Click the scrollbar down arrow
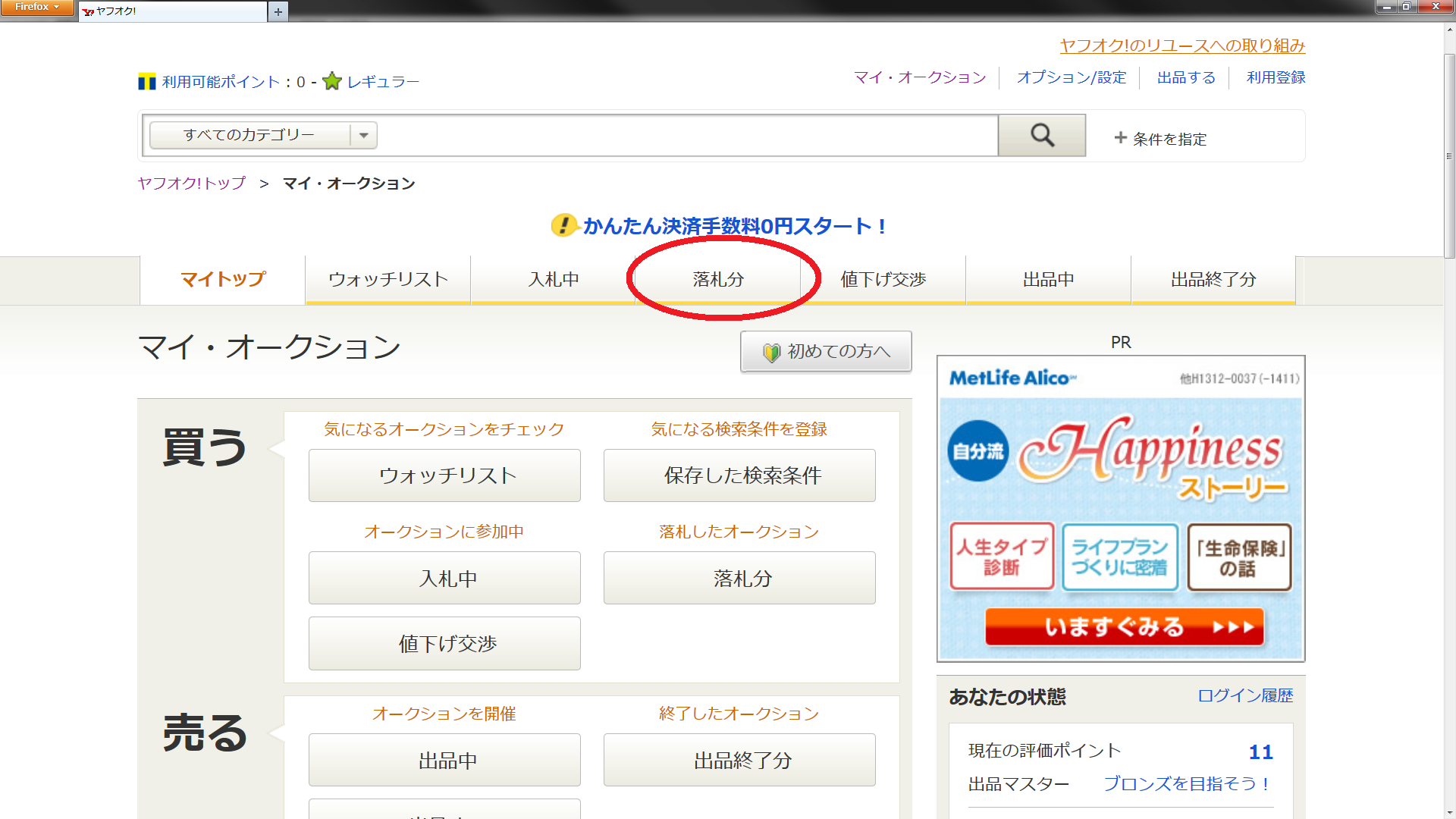1456x819 pixels. tap(1449, 811)
